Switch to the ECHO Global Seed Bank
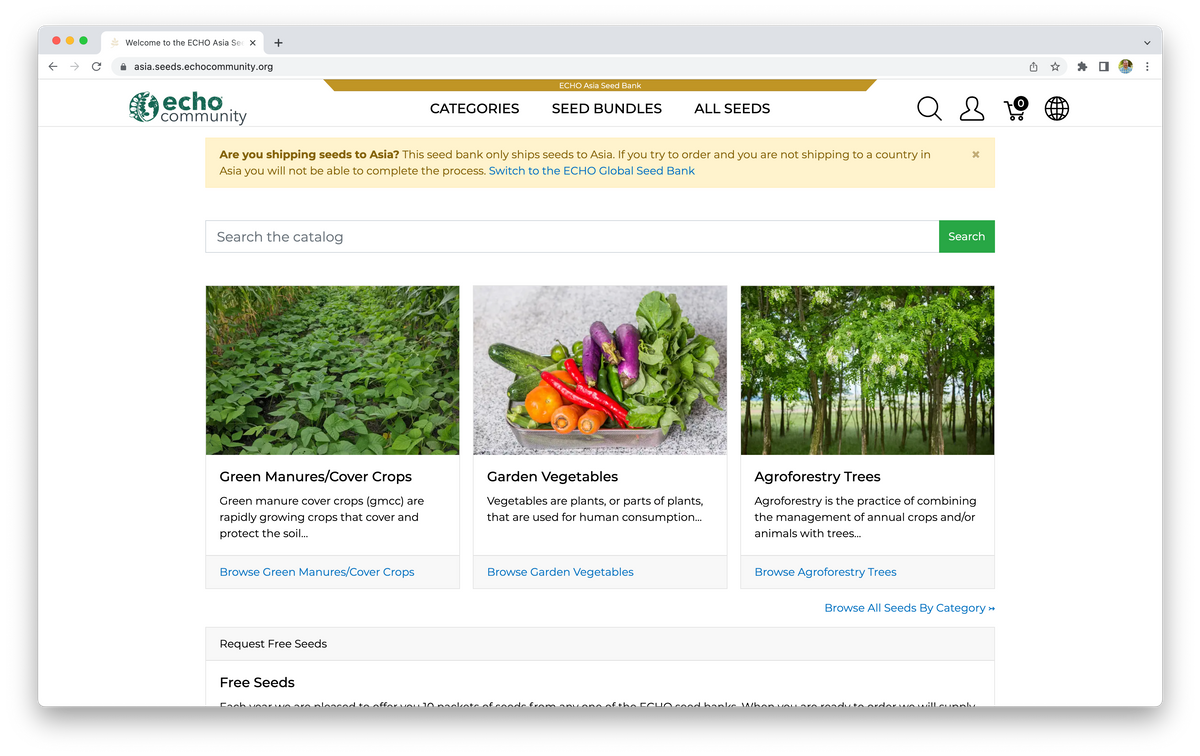1200x756 pixels. click(591, 171)
